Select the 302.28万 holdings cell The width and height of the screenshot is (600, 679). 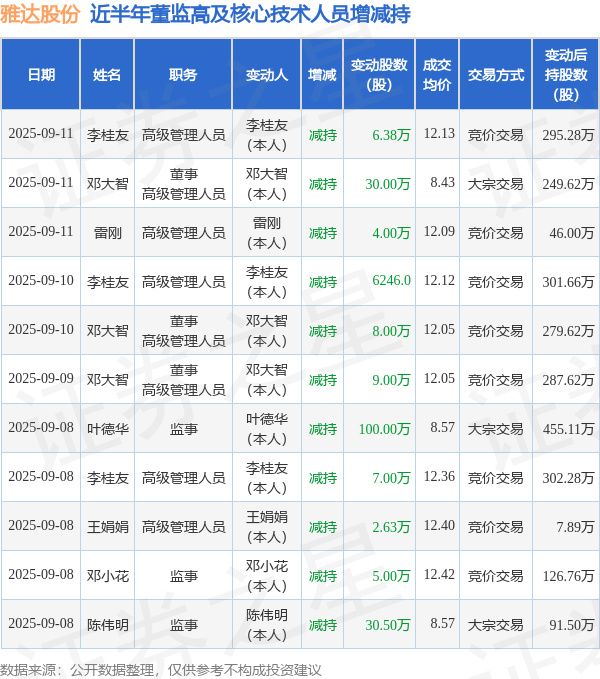pos(568,477)
